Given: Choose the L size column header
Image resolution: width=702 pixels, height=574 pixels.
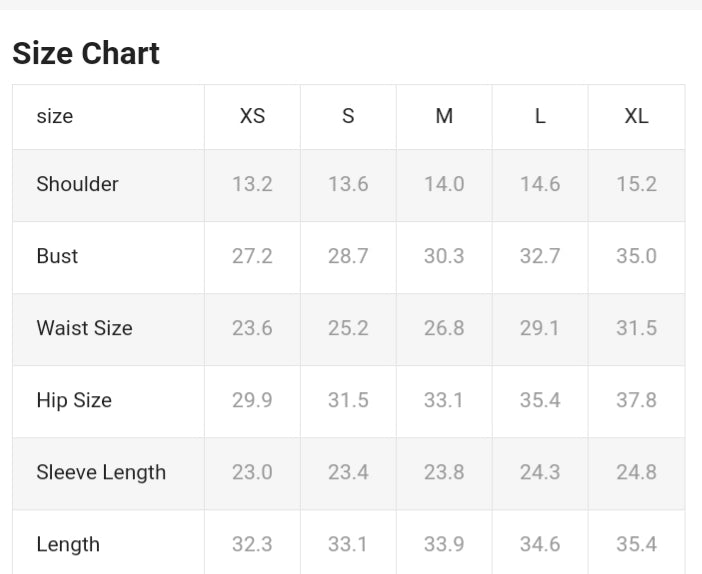Looking at the screenshot, I should pos(540,116).
